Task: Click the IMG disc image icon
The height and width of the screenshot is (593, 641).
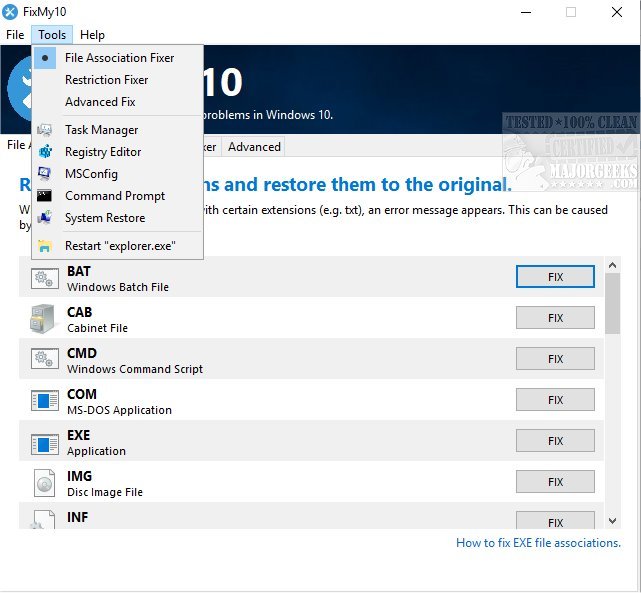Action: 44,483
